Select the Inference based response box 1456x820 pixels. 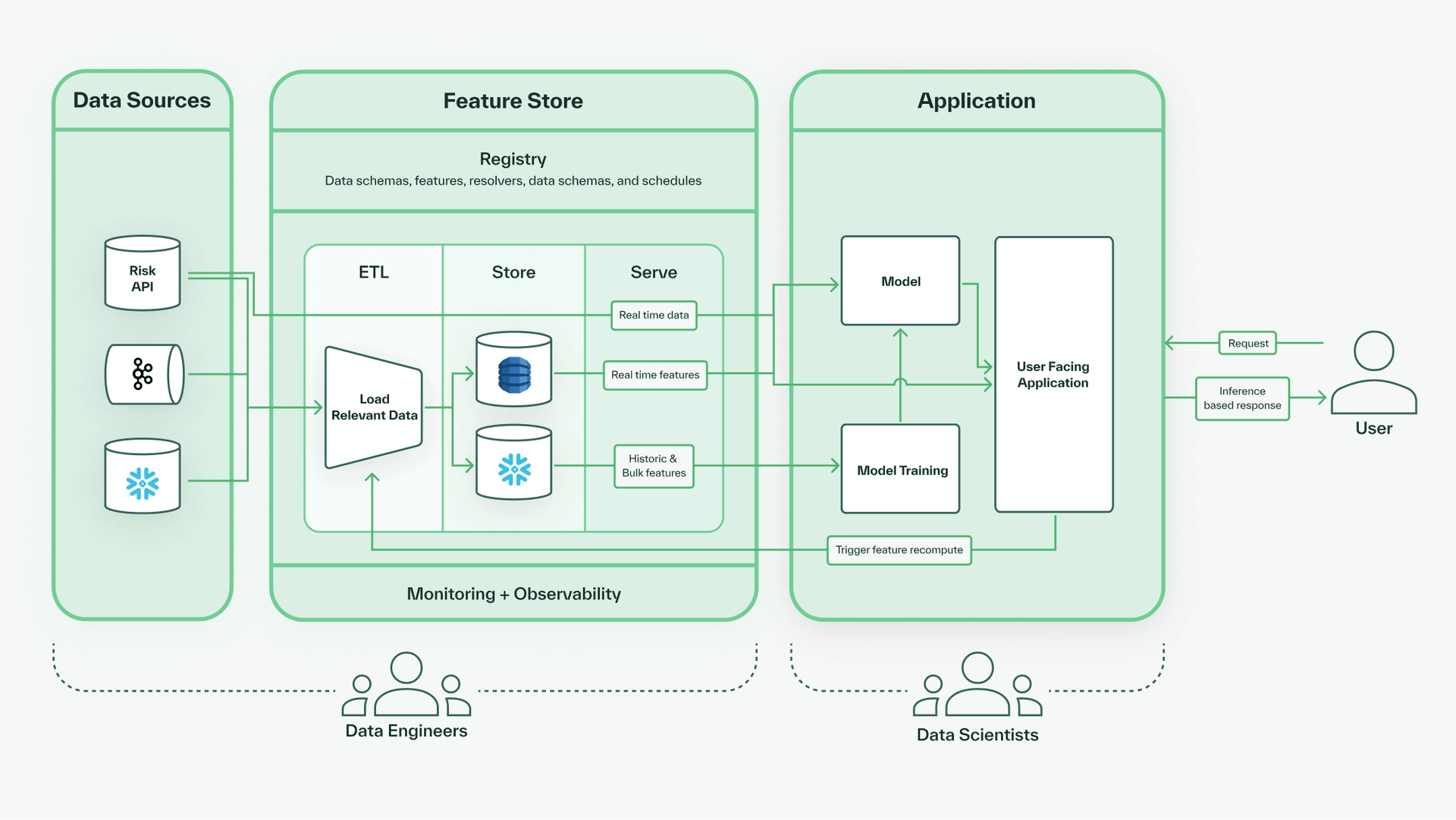(1242, 398)
